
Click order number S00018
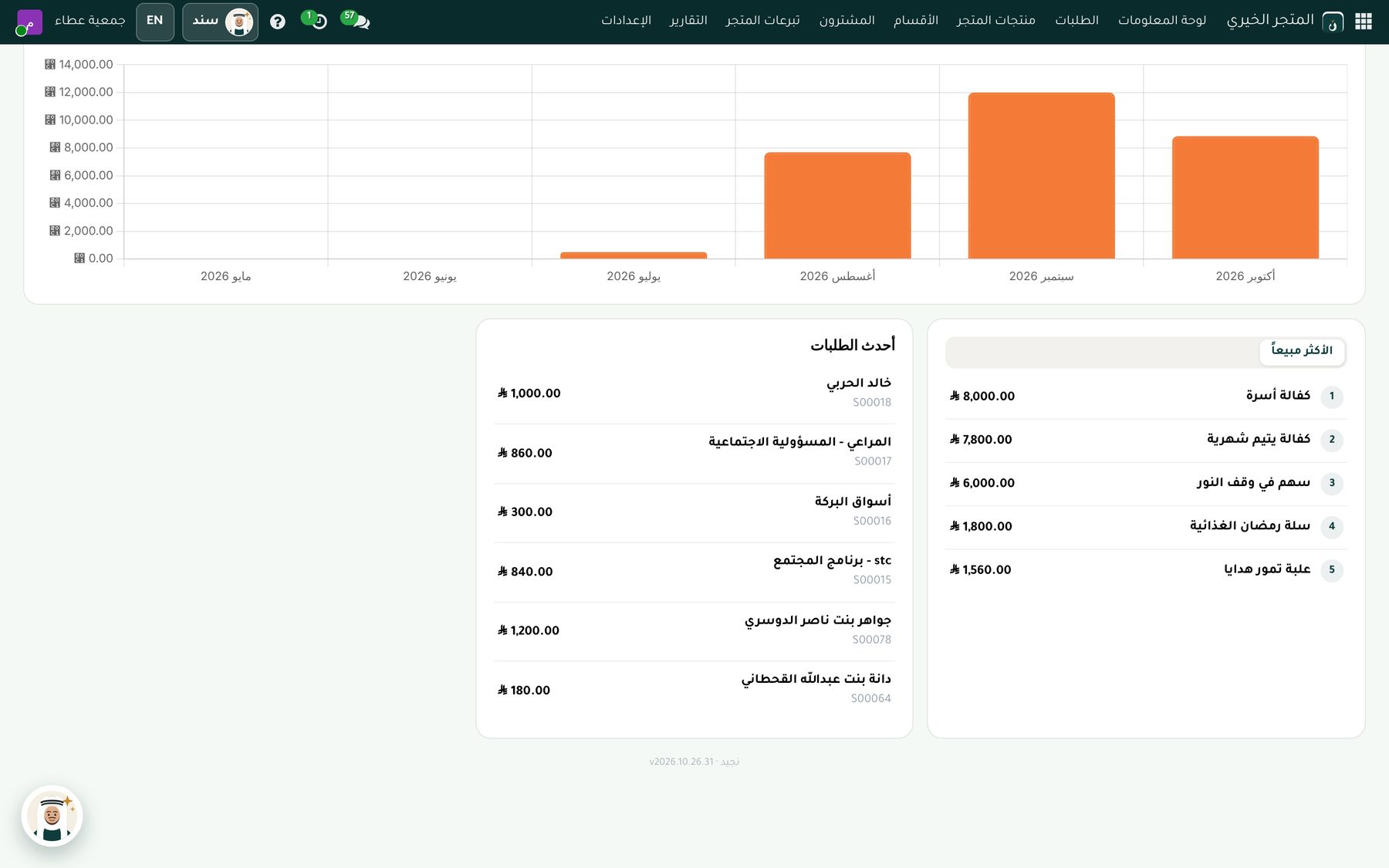point(872,403)
